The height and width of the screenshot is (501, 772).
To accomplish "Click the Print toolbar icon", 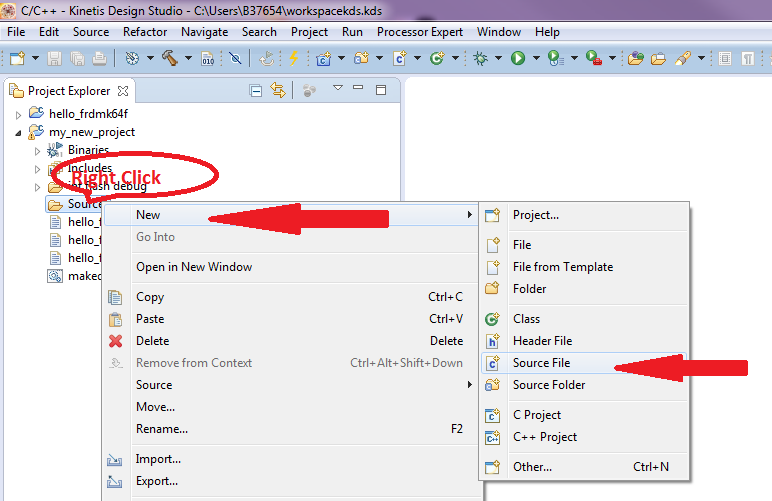I will click(99, 59).
